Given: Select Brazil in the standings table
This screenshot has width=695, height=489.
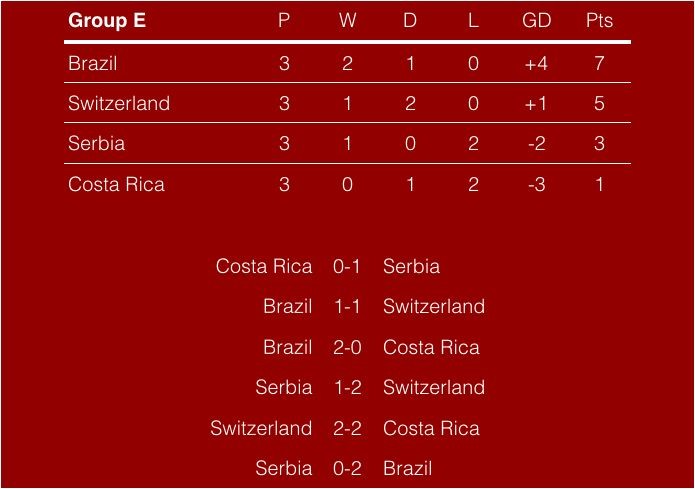Looking at the screenshot, I should [x=93, y=63].
